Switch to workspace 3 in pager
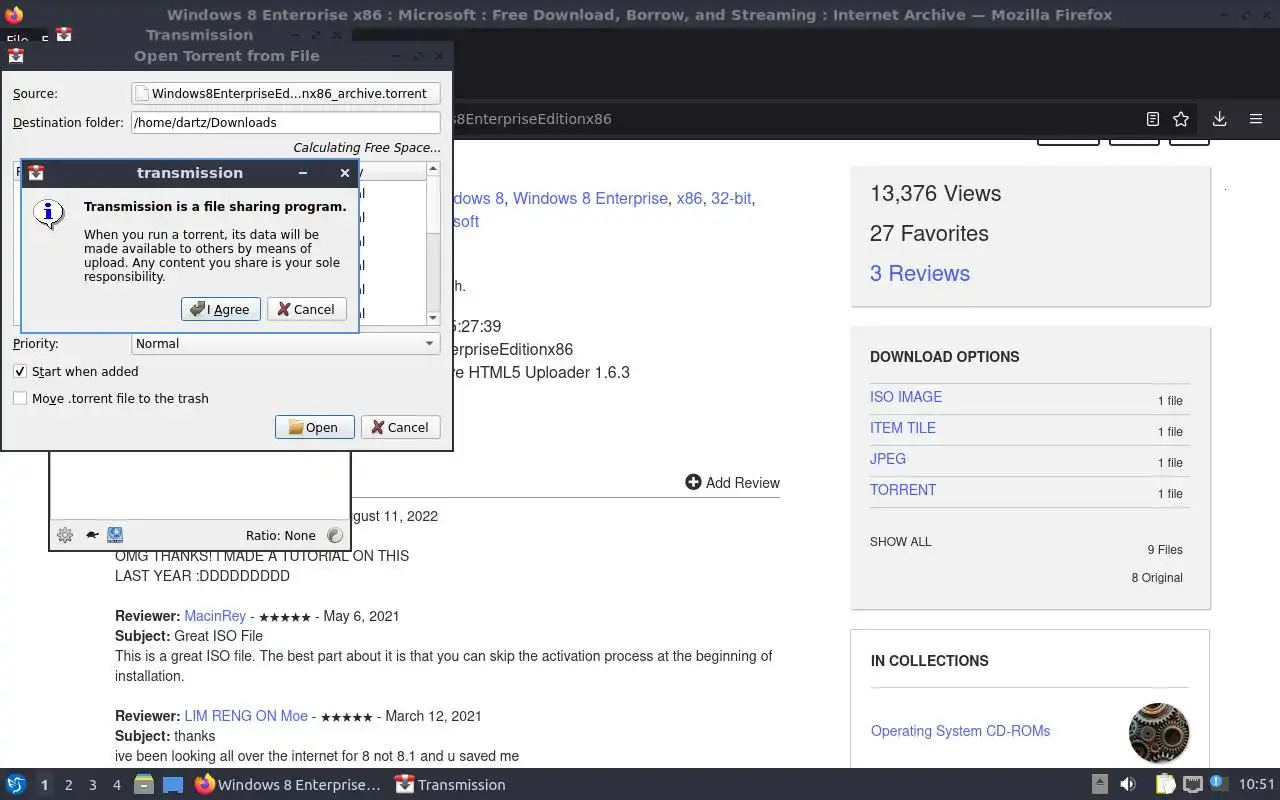The height and width of the screenshot is (800, 1280). pos(92,785)
